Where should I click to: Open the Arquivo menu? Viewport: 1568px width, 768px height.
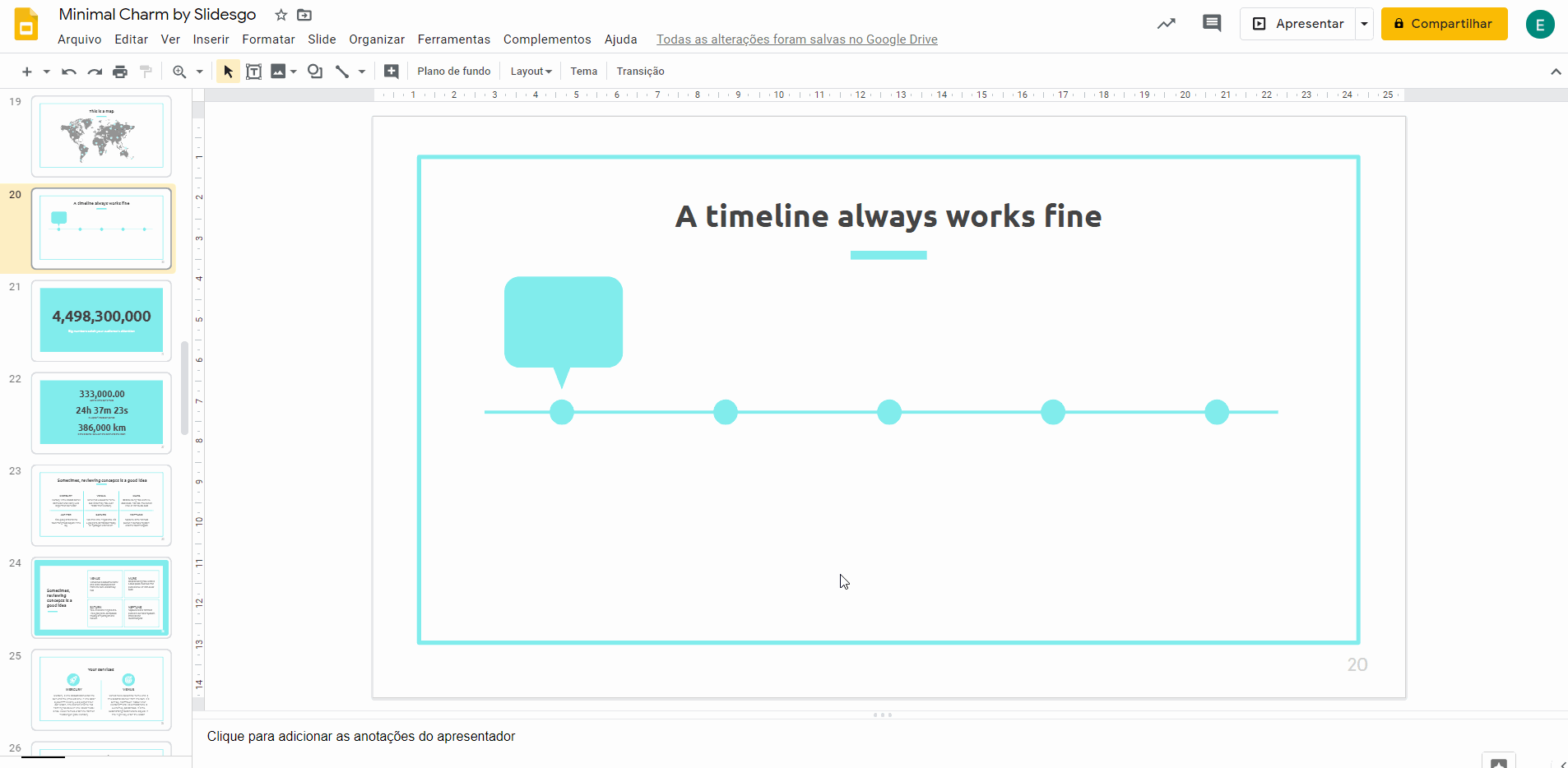click(x=80, y=39)
